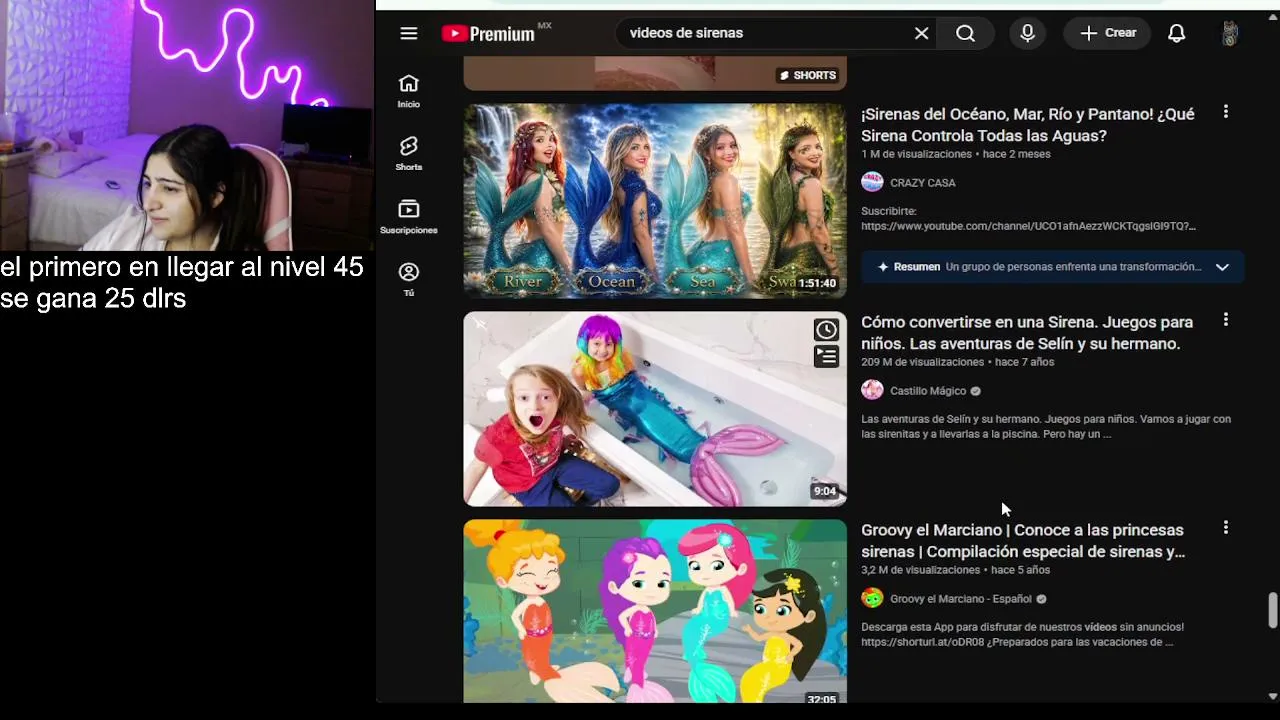The height and width of the screenshot is (720, 1280).
Task: Click the '1:51:40' duration badge
Action: pos(817,284)
